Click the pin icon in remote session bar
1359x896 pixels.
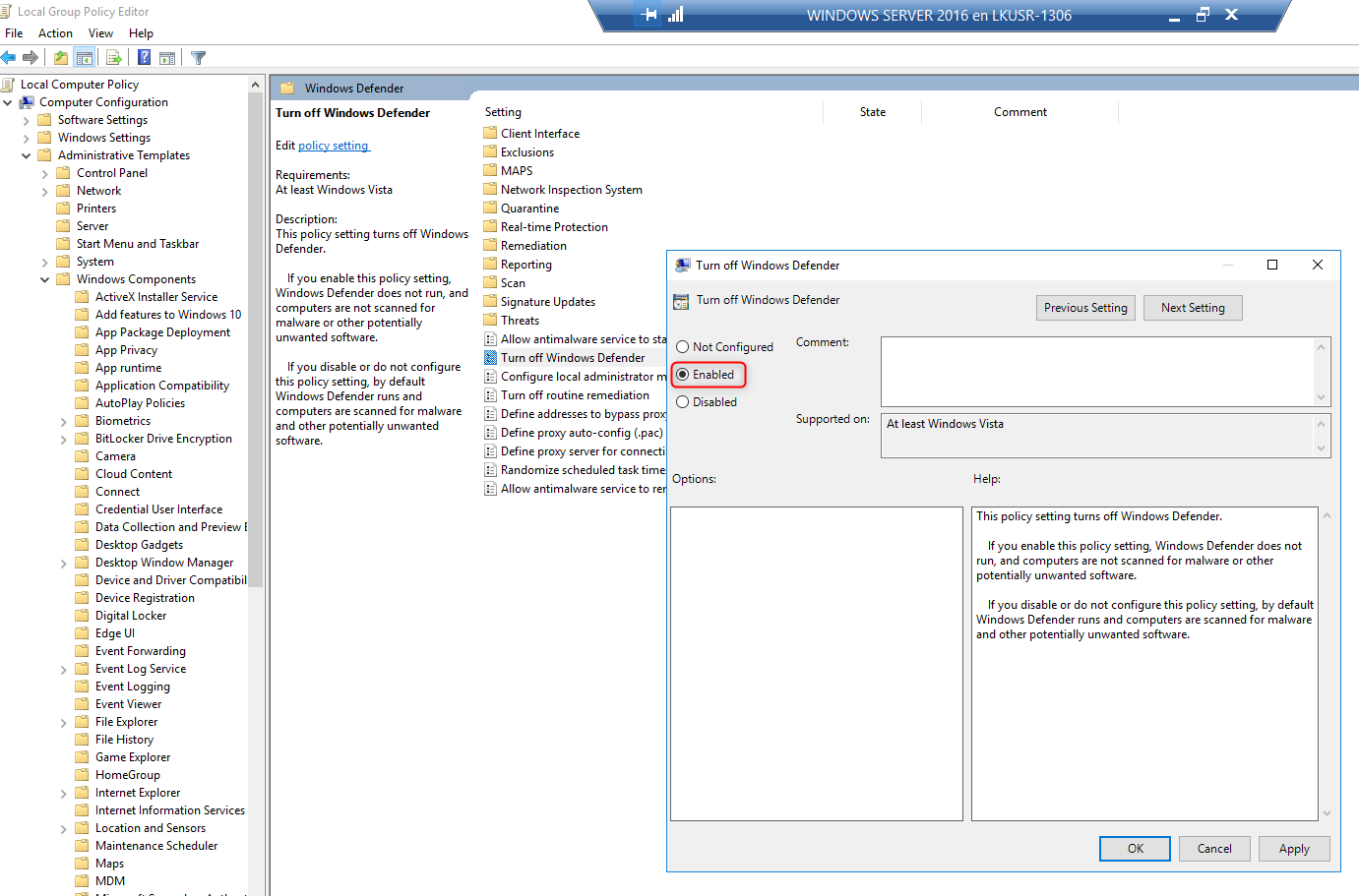pos(649,15)
